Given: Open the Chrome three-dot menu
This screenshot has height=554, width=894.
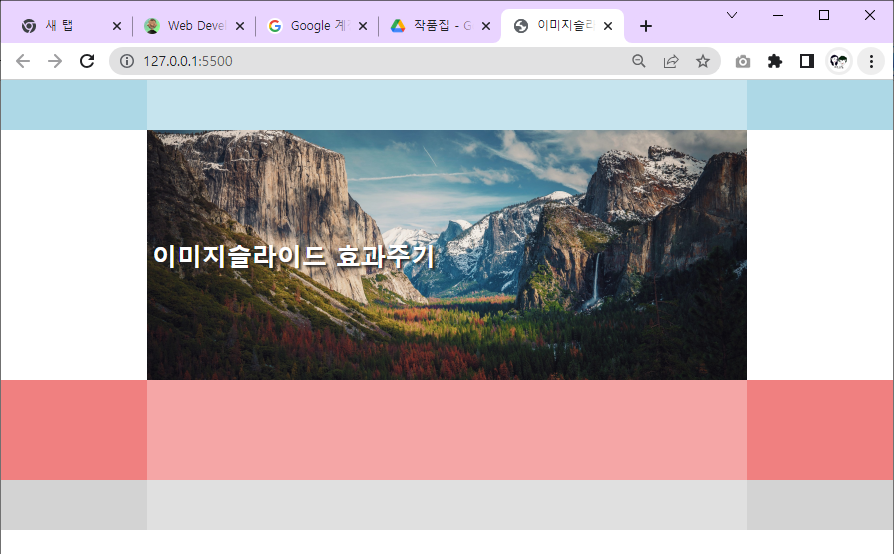Looking at the screenshot, I should tap(871, 61).
